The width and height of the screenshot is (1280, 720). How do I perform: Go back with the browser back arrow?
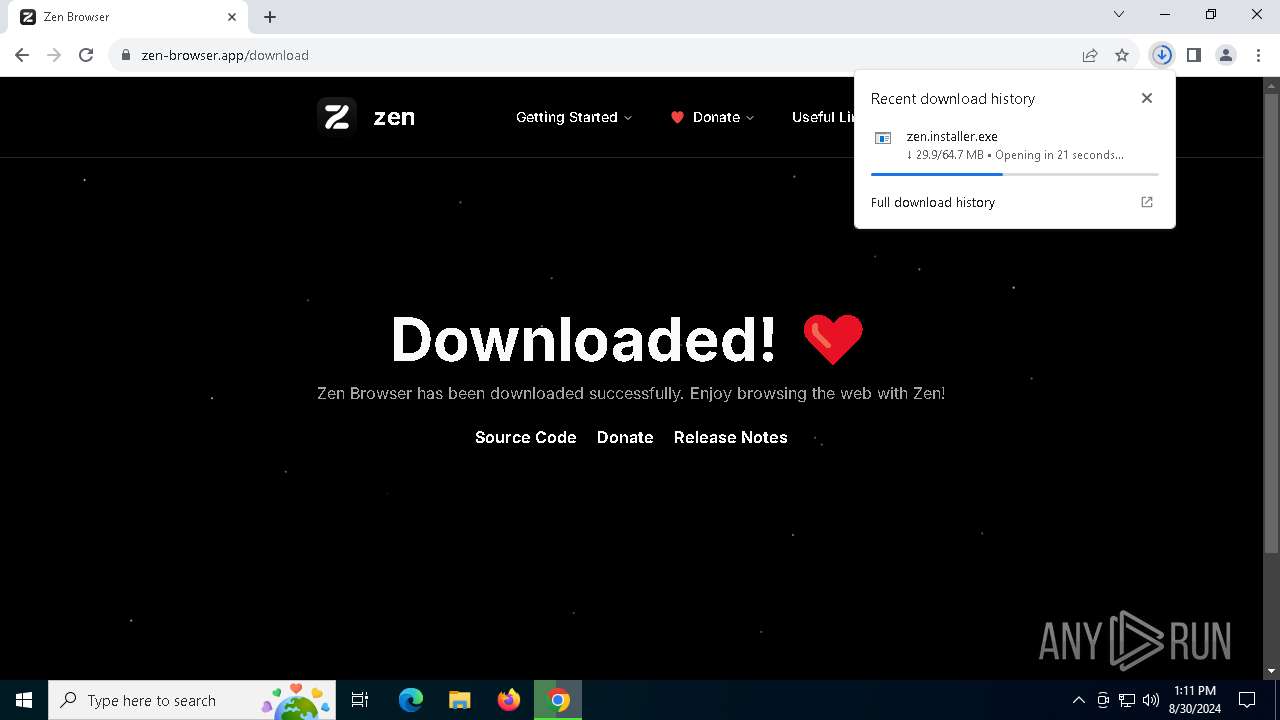coord(22,55)
